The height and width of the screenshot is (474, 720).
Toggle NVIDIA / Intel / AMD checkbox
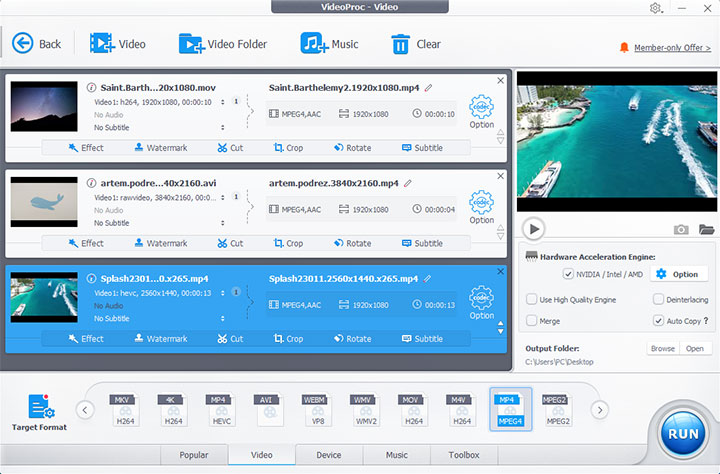pyautogui.click(x=568, y=274)
